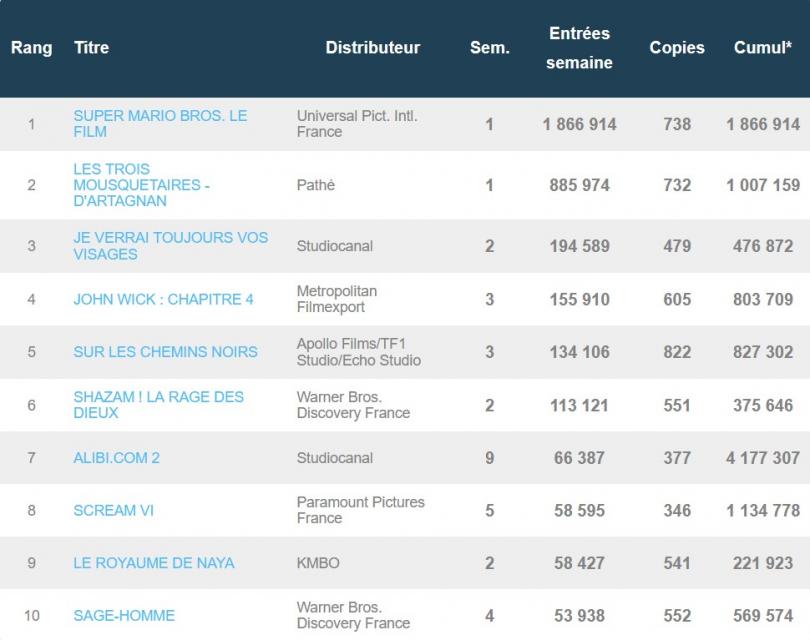Select cumulative total 1 134 778
The image size is (810, 640).
tap(763, 510)
